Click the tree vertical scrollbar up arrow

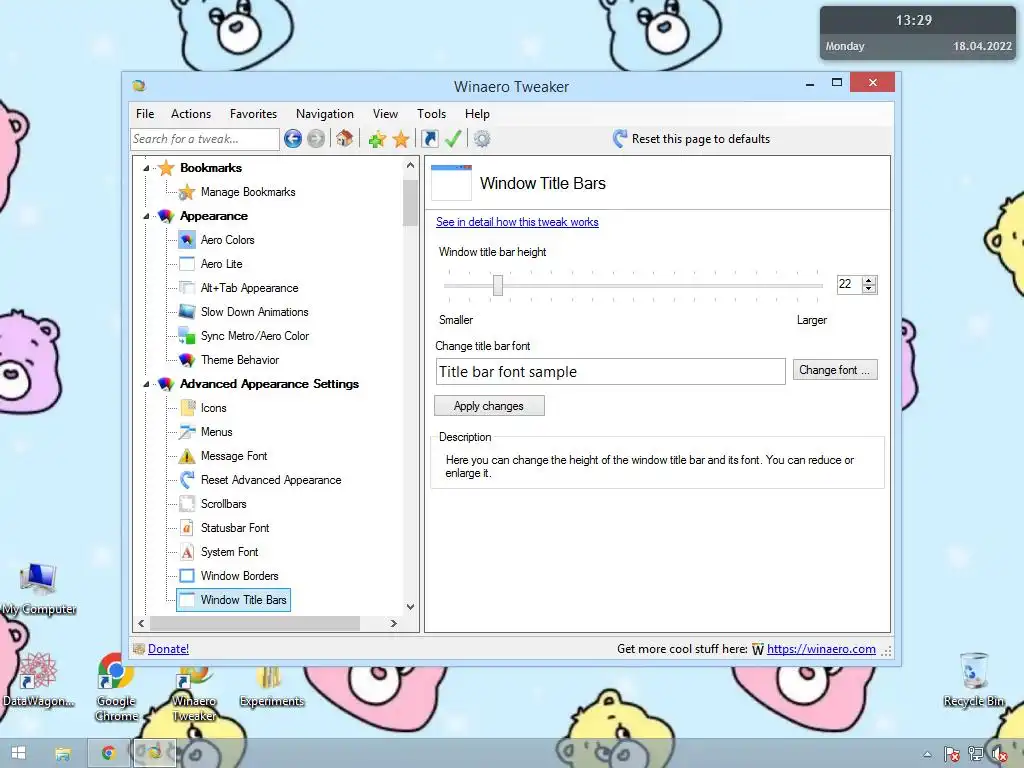tap(410, 165)
